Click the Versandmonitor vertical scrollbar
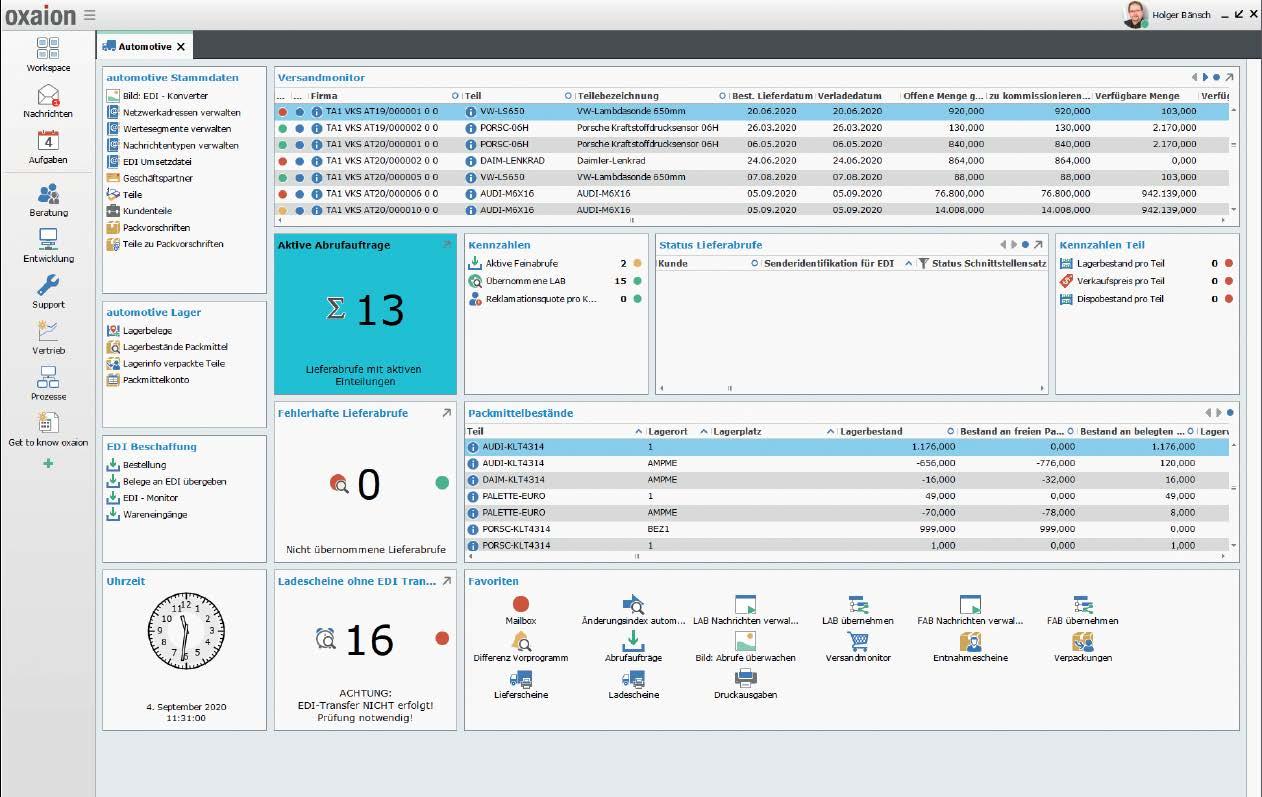This screenshot has width=1262, height=797. [x=1233, y=160]
